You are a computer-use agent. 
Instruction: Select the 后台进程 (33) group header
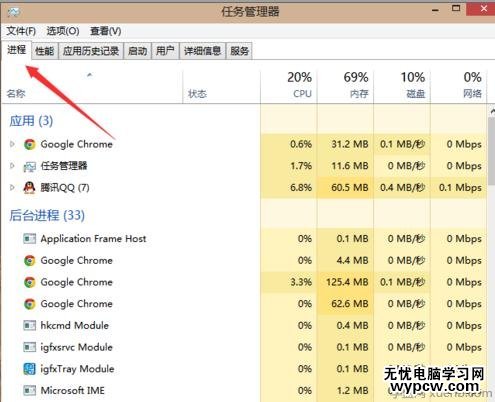tap(47, 215)
